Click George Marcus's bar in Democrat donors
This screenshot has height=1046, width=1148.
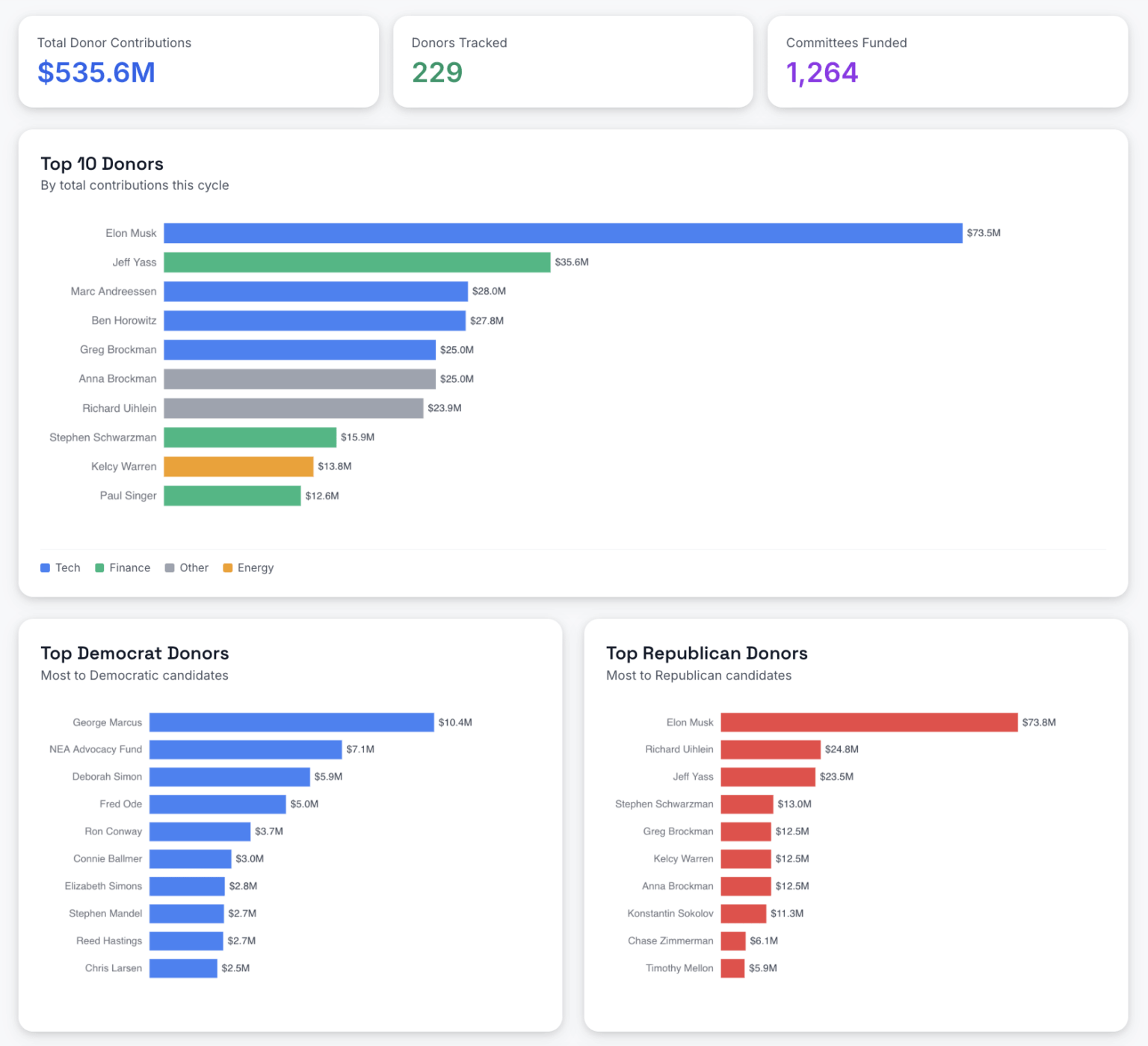pos(291,722)
